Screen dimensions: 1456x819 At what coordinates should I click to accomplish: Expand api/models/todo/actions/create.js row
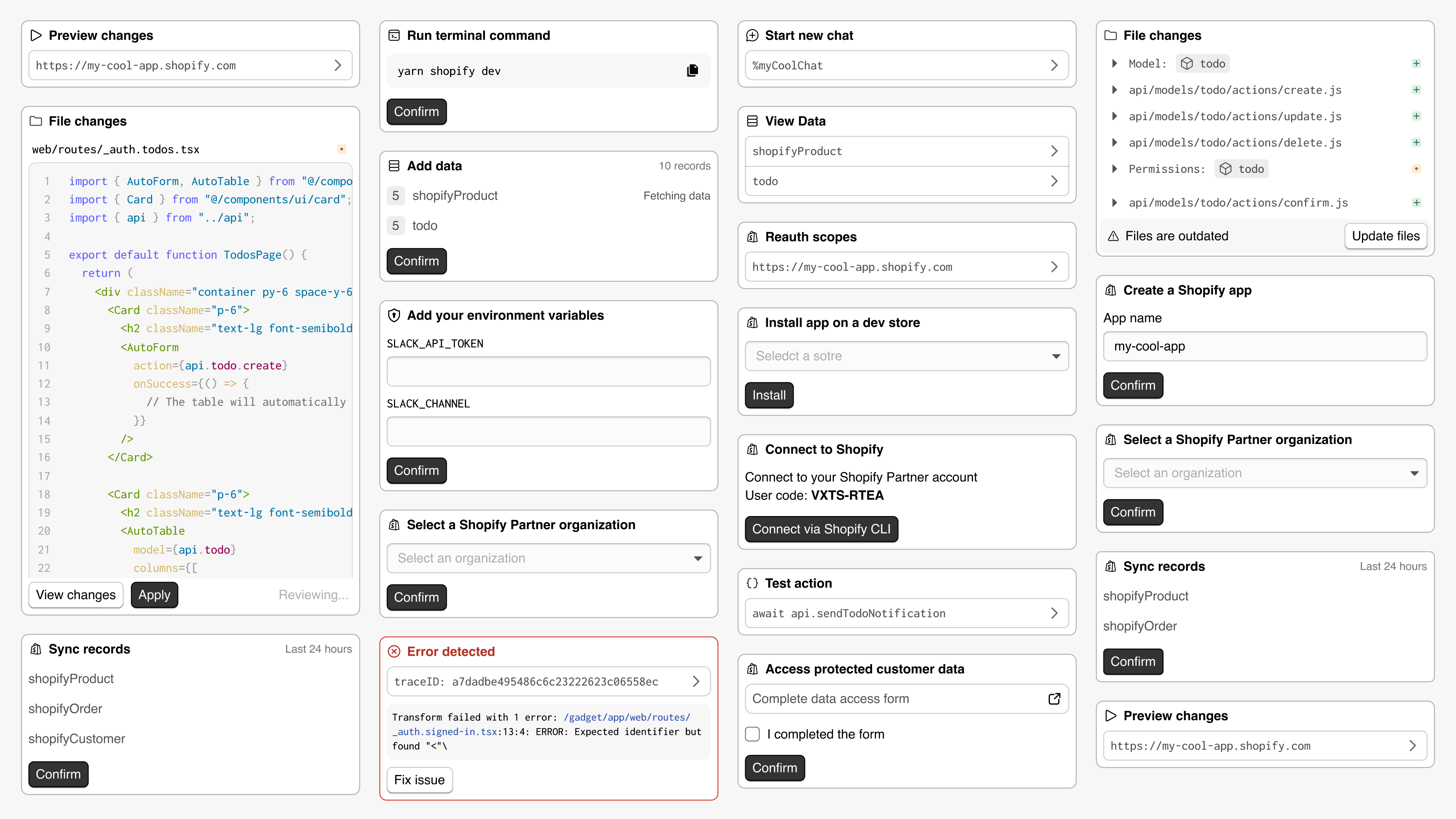tap(1114, 90)
